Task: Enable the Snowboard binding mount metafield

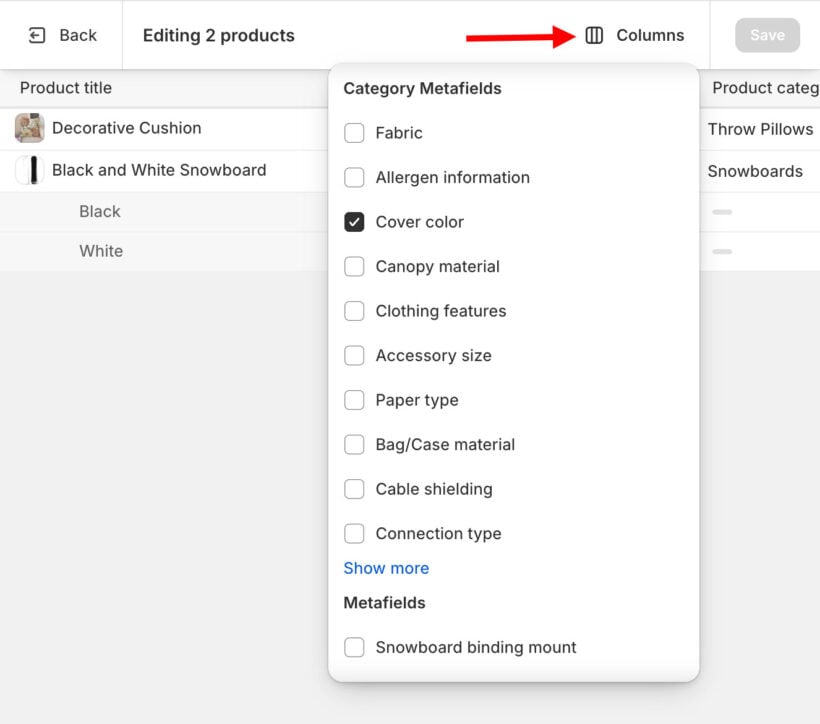Action: point(354,647)
